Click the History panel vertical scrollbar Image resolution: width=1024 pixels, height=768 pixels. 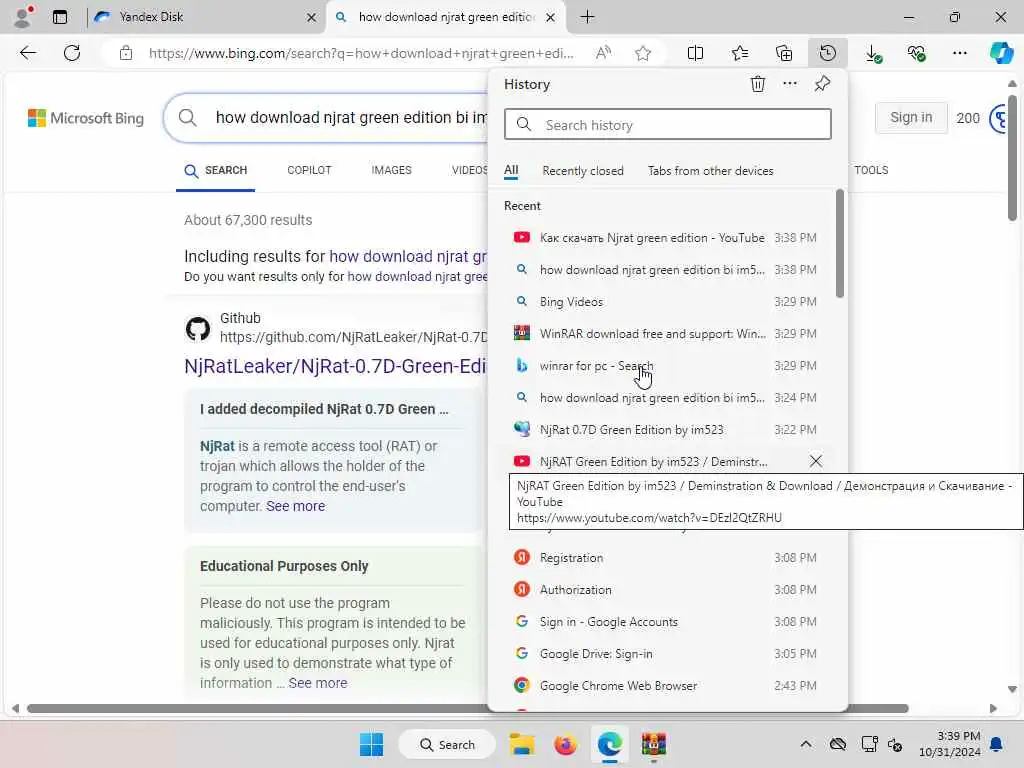pos(840,243)
